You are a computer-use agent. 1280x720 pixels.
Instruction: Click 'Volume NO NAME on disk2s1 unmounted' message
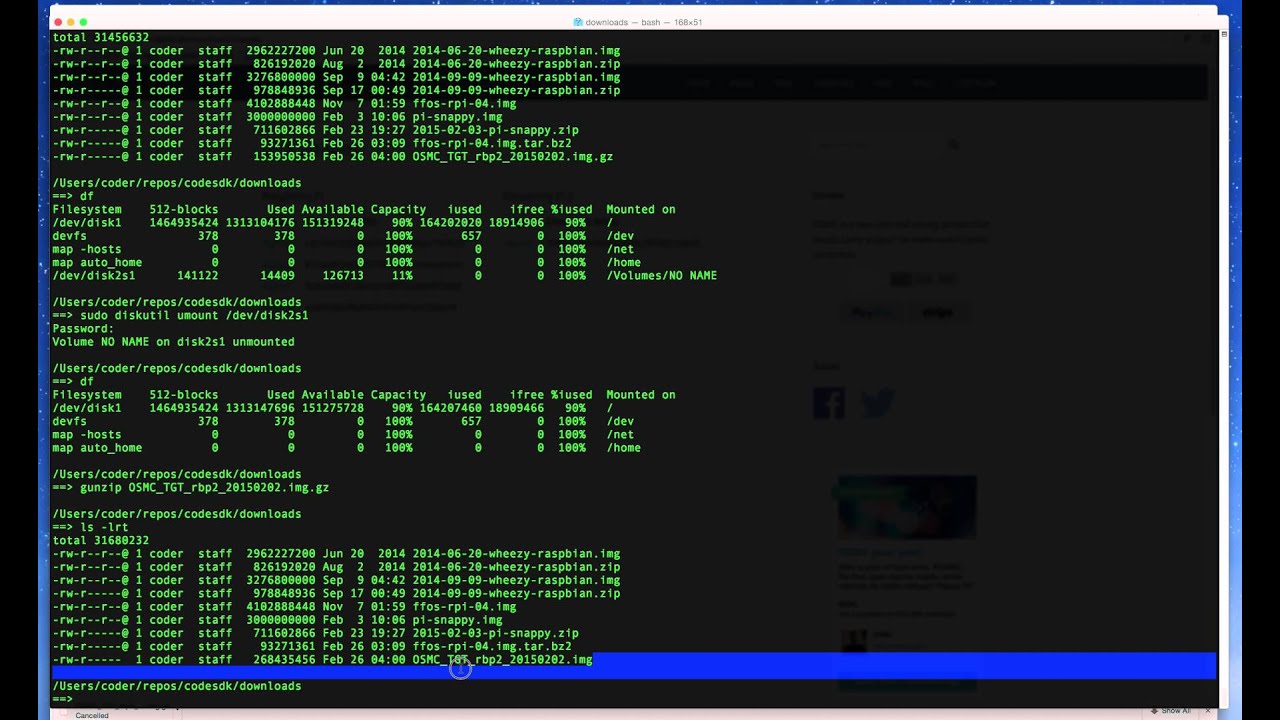click(173, 341)
